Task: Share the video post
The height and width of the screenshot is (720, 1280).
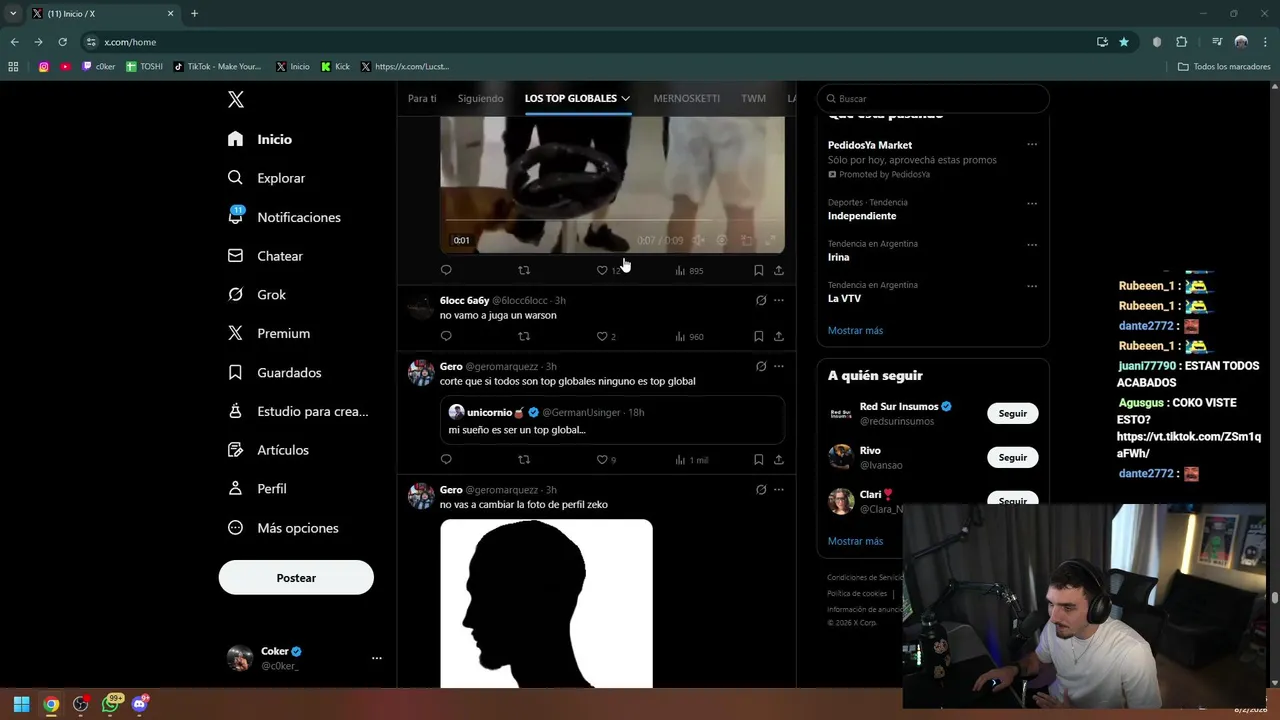Action: coord(779,270)
